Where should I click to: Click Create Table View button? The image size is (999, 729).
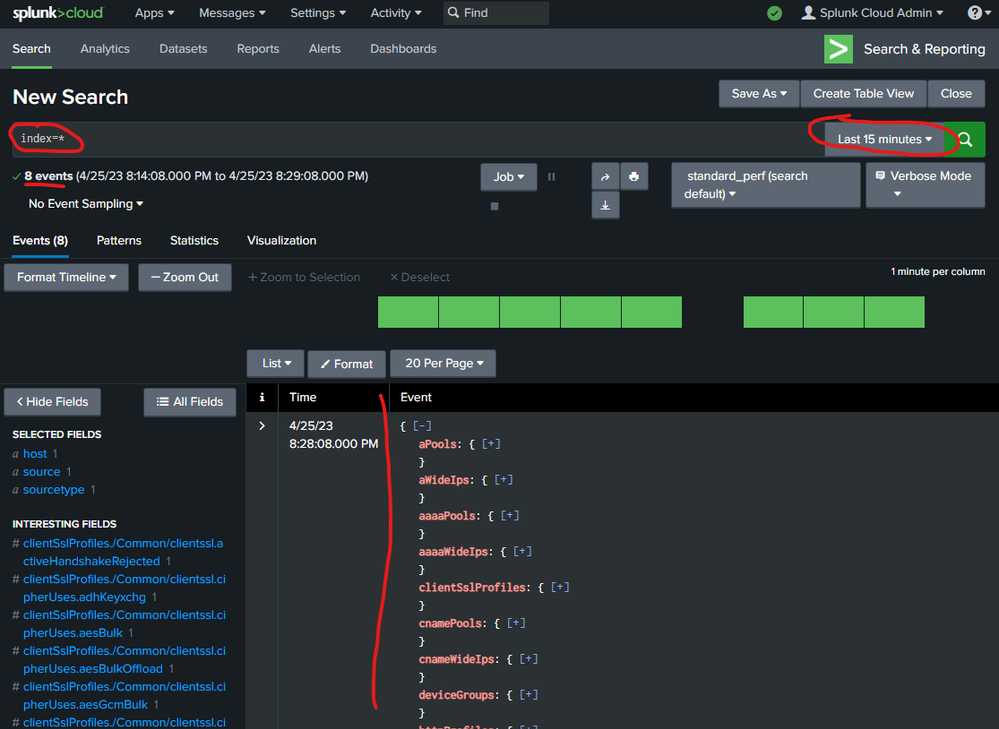pos(863,94)
